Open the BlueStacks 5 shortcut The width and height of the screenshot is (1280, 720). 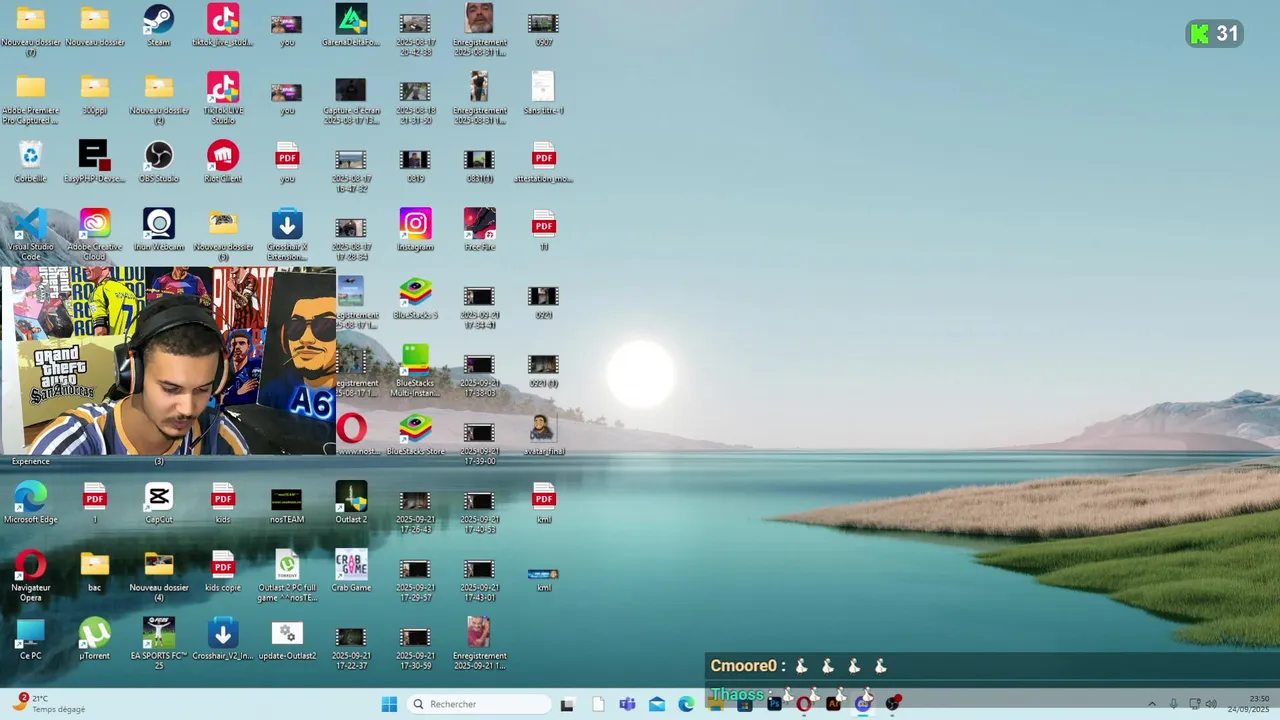[x=415, y=298]
